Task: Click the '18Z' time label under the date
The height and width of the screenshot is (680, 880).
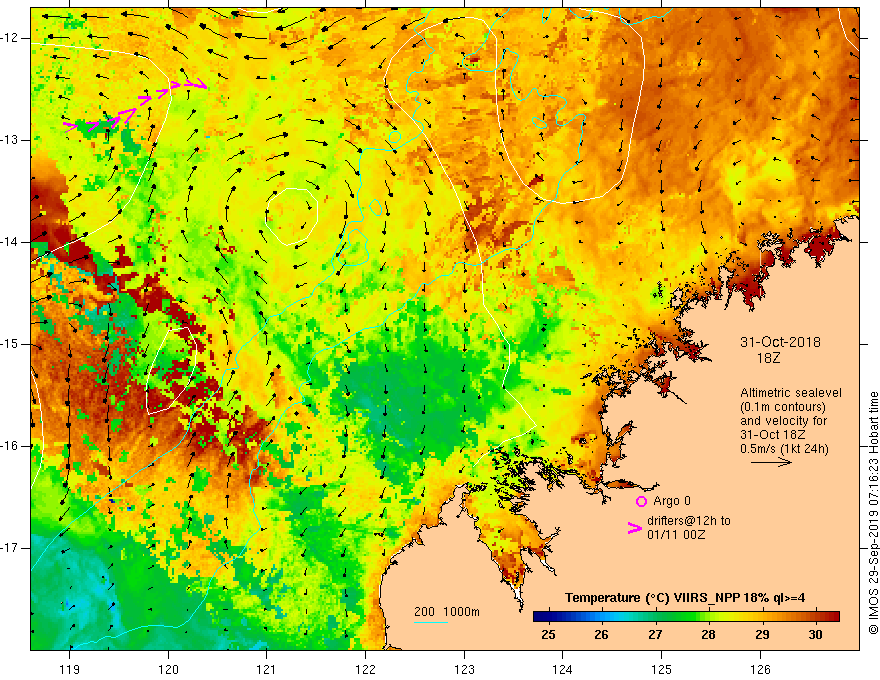Action: coord(768,358)
